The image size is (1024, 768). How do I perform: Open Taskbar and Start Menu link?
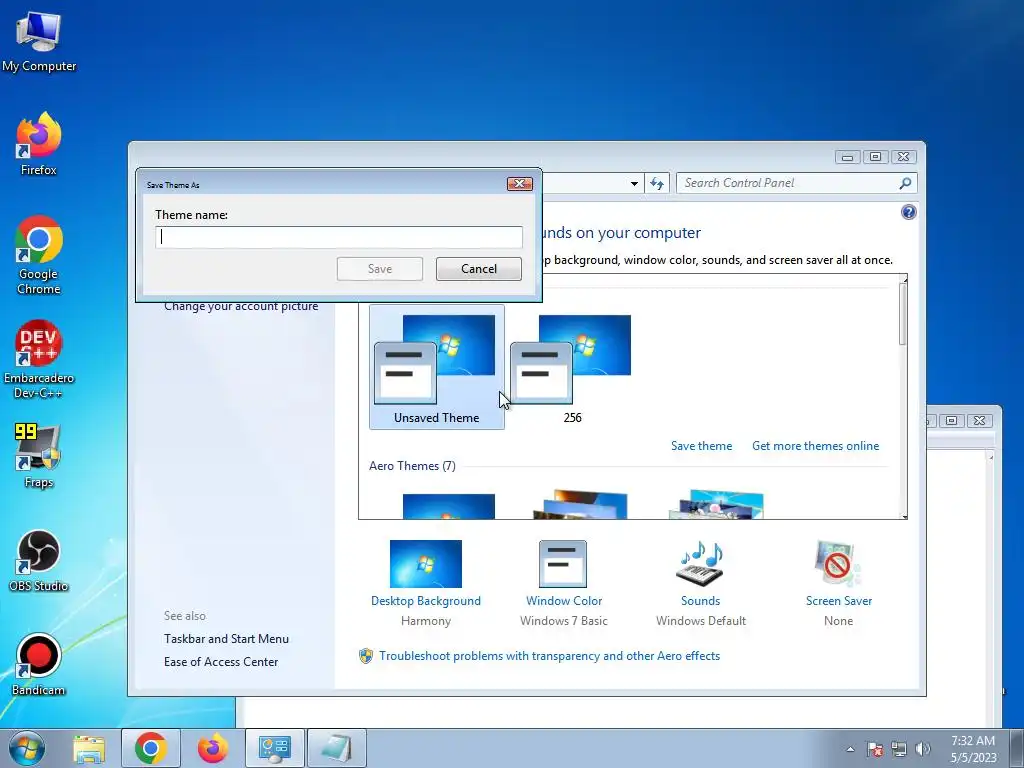pos(226,639)
